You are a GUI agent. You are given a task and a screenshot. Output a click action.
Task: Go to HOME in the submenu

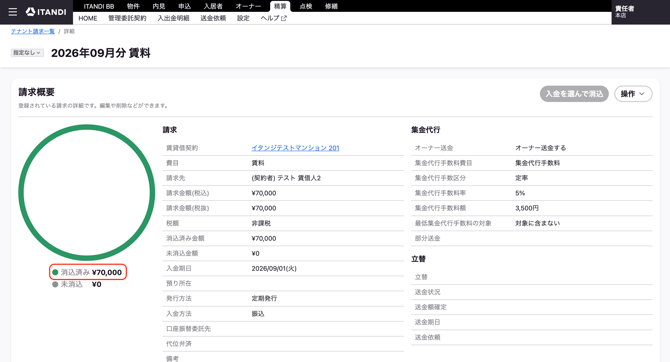click(x=88, y=18)
